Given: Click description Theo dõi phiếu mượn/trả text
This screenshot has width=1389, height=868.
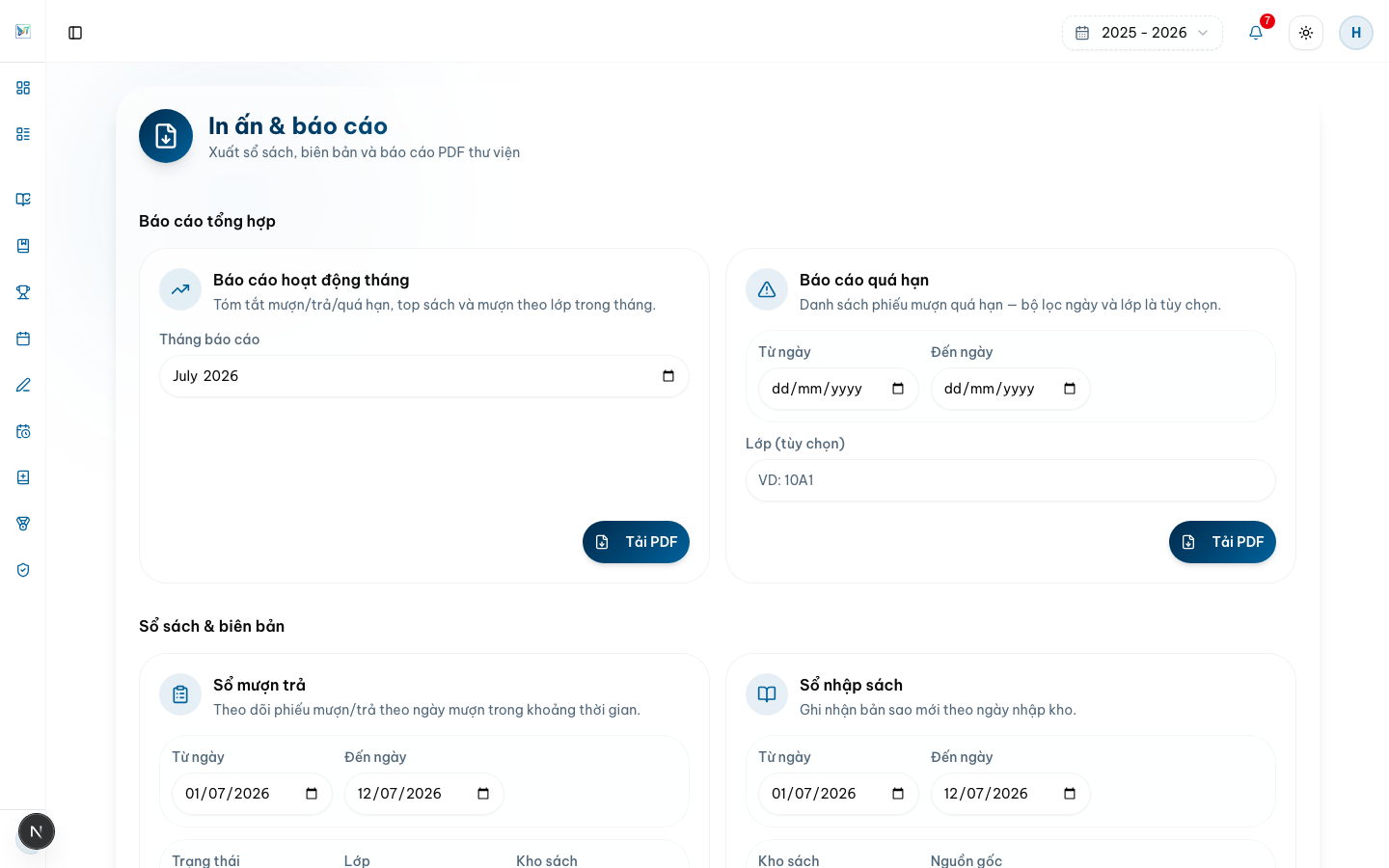Looking at the screenshot, I should (x=426, y=710).
